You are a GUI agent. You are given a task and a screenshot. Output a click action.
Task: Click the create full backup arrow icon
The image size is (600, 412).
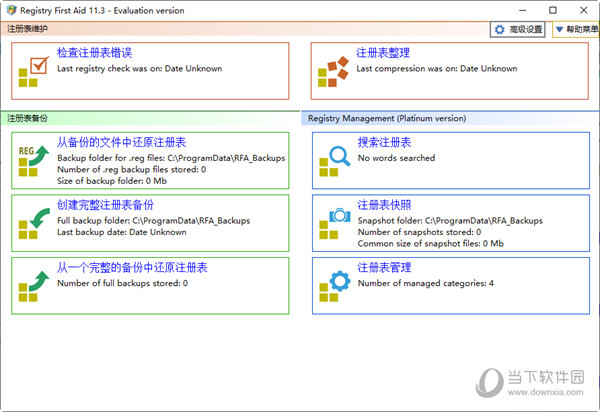pos(34,223)
